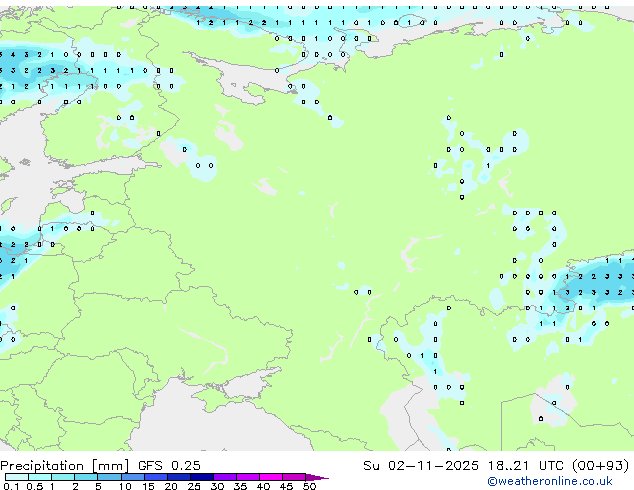Image resolution: width=634 pixels, height=490 pixels.
Task: Click the 45–50 mm legend color swatch
Action: click(294, 477)
